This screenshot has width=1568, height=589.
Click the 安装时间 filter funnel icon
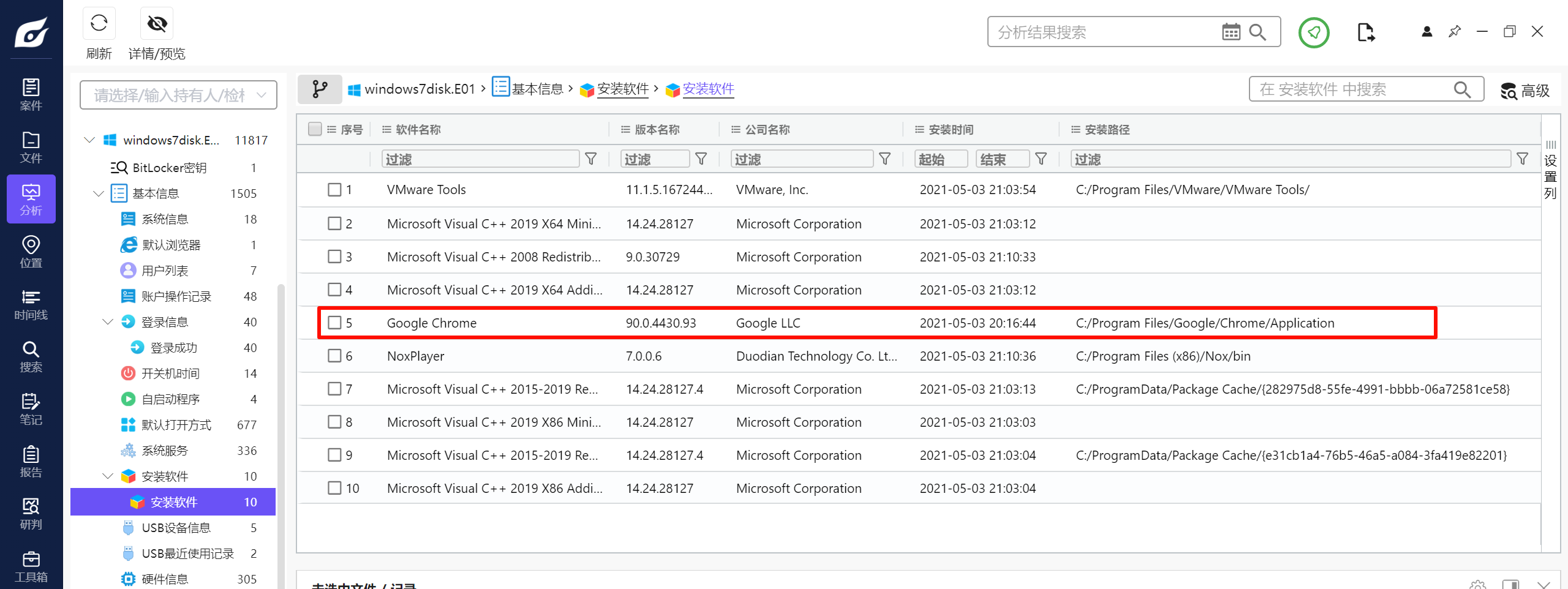click(x=1041, y=159)
